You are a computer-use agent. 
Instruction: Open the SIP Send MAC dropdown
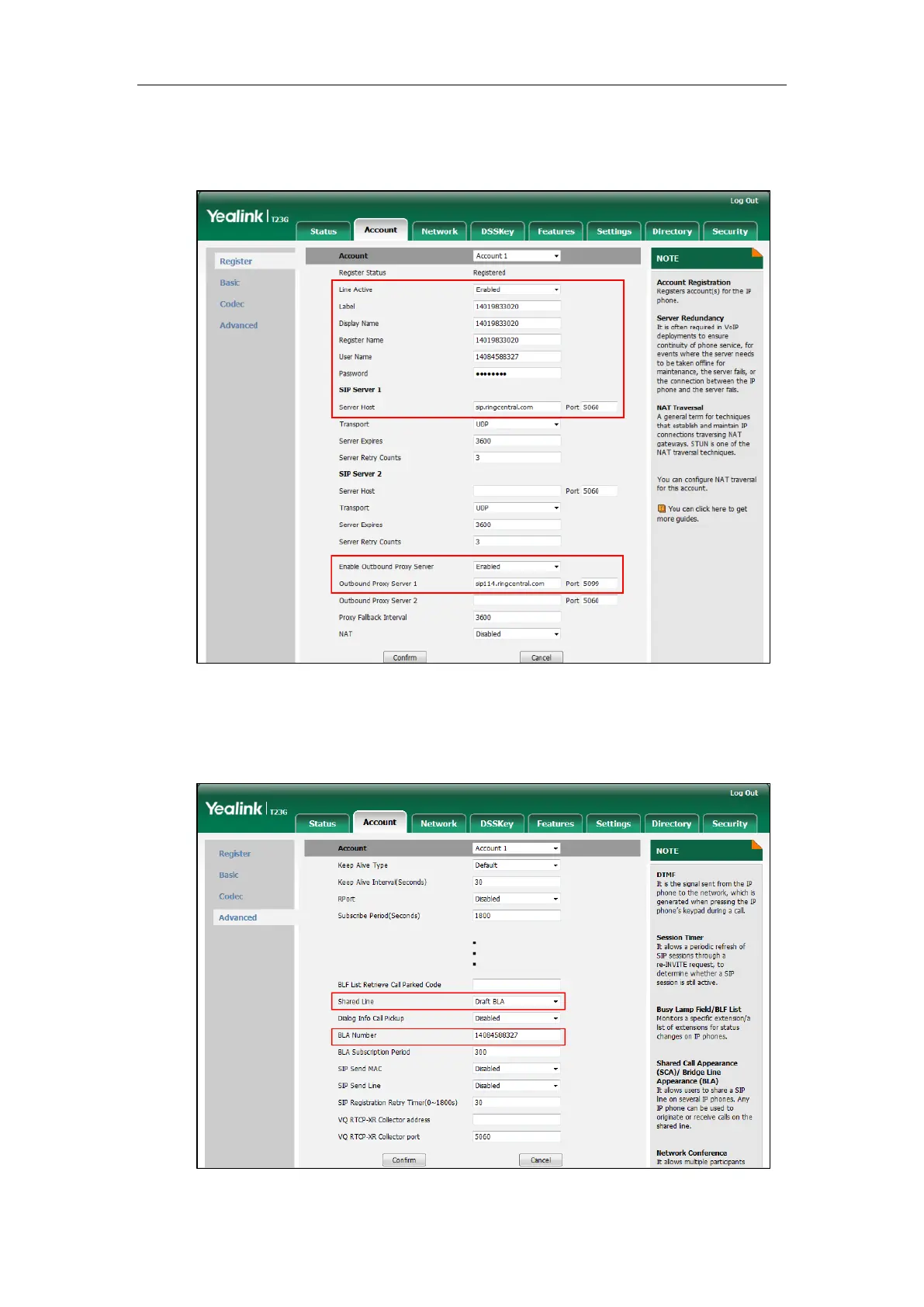click(516, 1069)
